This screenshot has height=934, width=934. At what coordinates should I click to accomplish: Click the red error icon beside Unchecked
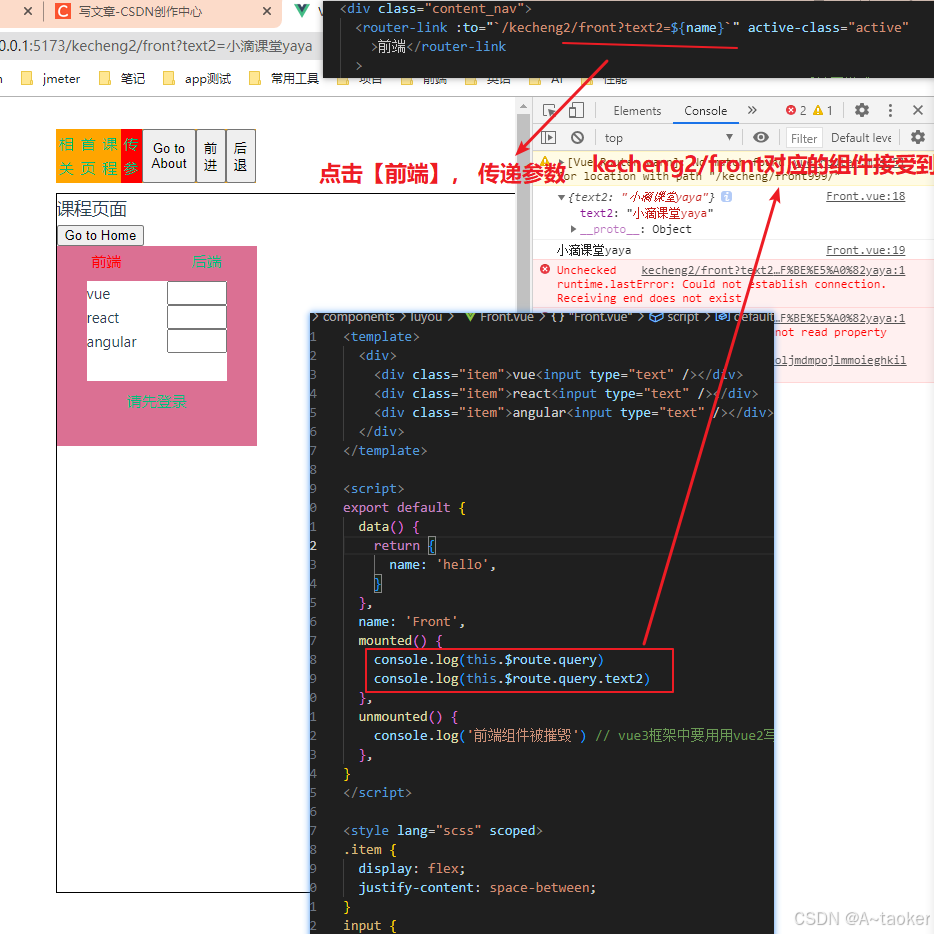tap(544, 269)
